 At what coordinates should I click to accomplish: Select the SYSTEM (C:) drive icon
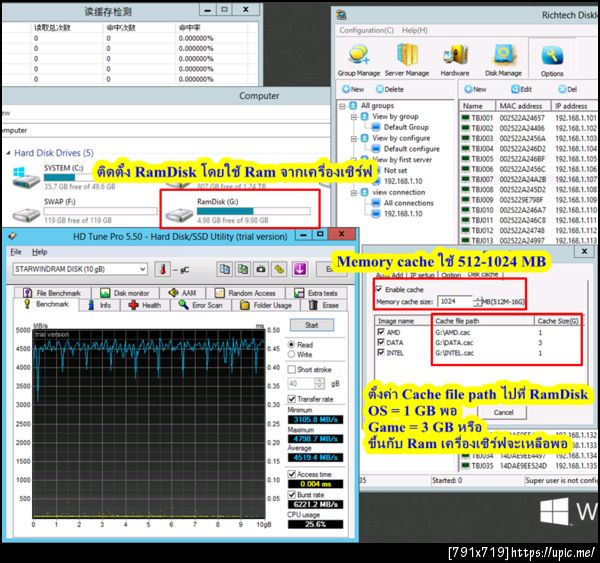[26, 178]
